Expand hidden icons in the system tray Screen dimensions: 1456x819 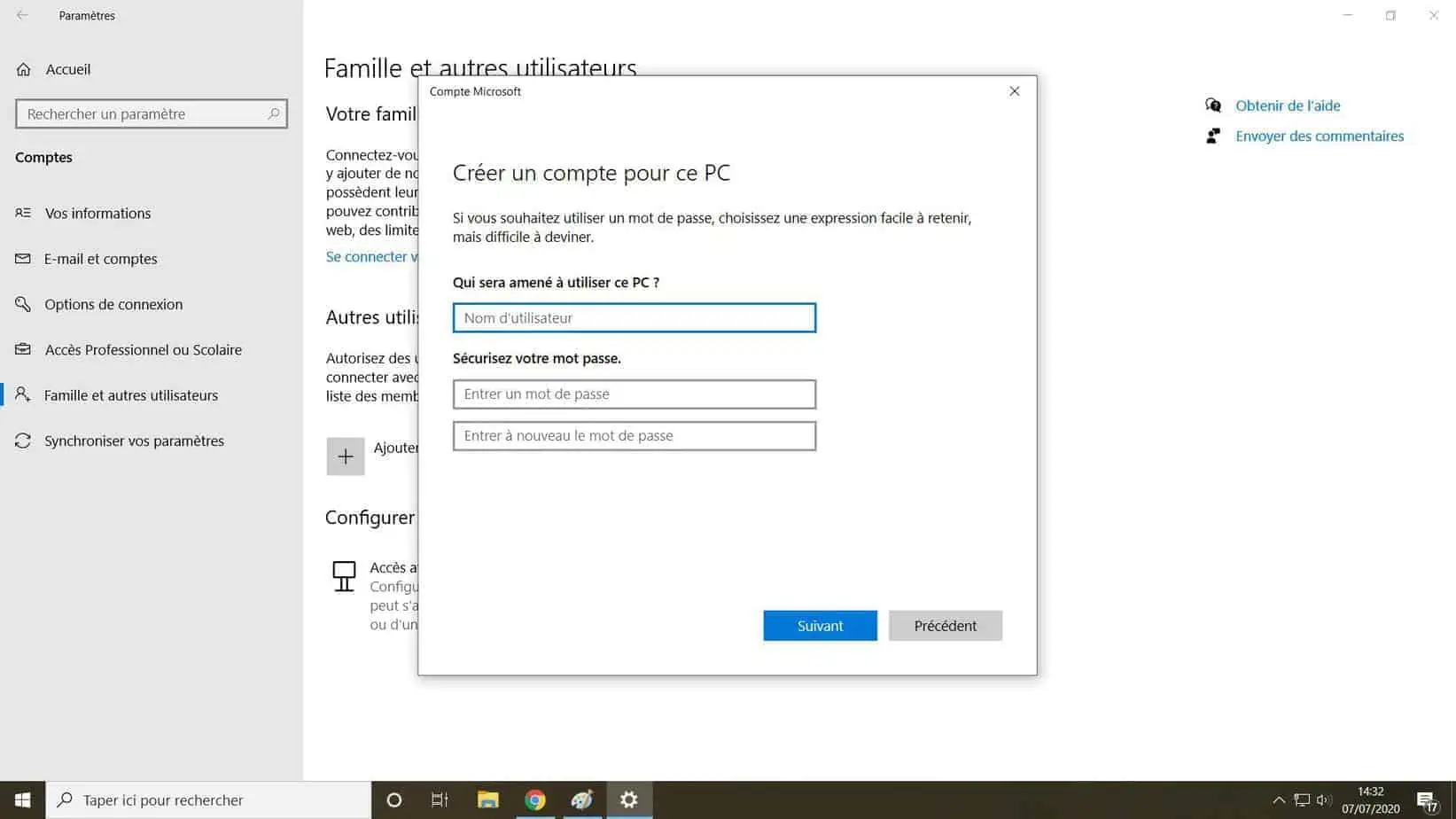(x=1280, y=799)
